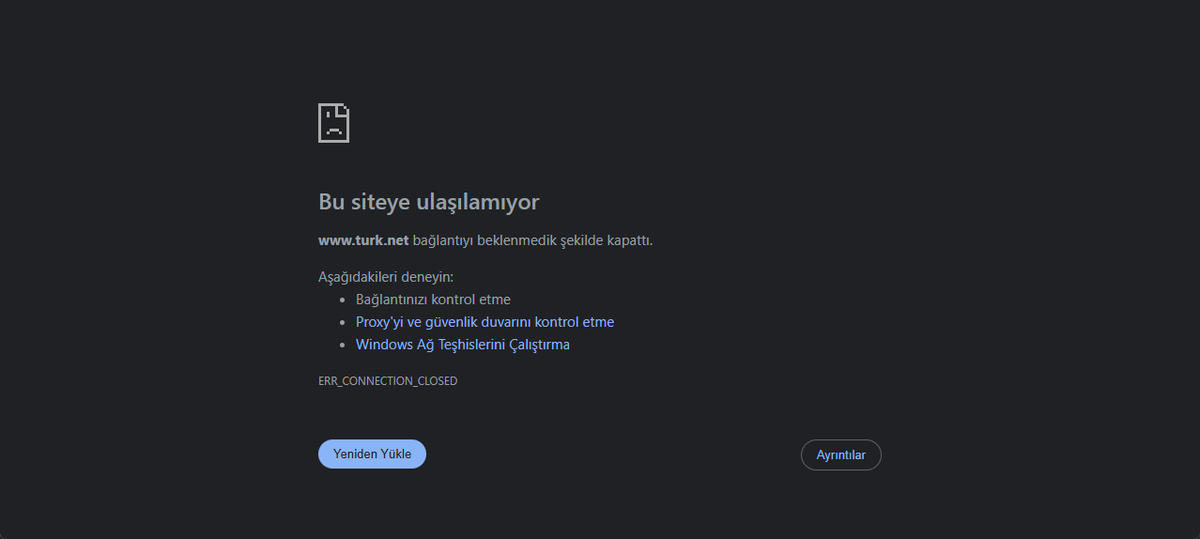Screen dimensions: 1200x539
Task: Click the www.turk.net domain text
Action: point(364,240)
